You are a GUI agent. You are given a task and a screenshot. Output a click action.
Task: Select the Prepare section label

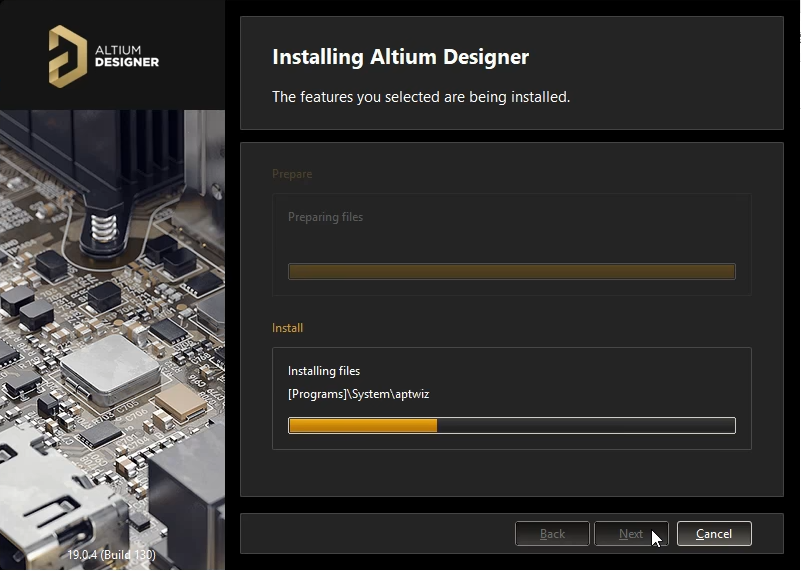292,174
